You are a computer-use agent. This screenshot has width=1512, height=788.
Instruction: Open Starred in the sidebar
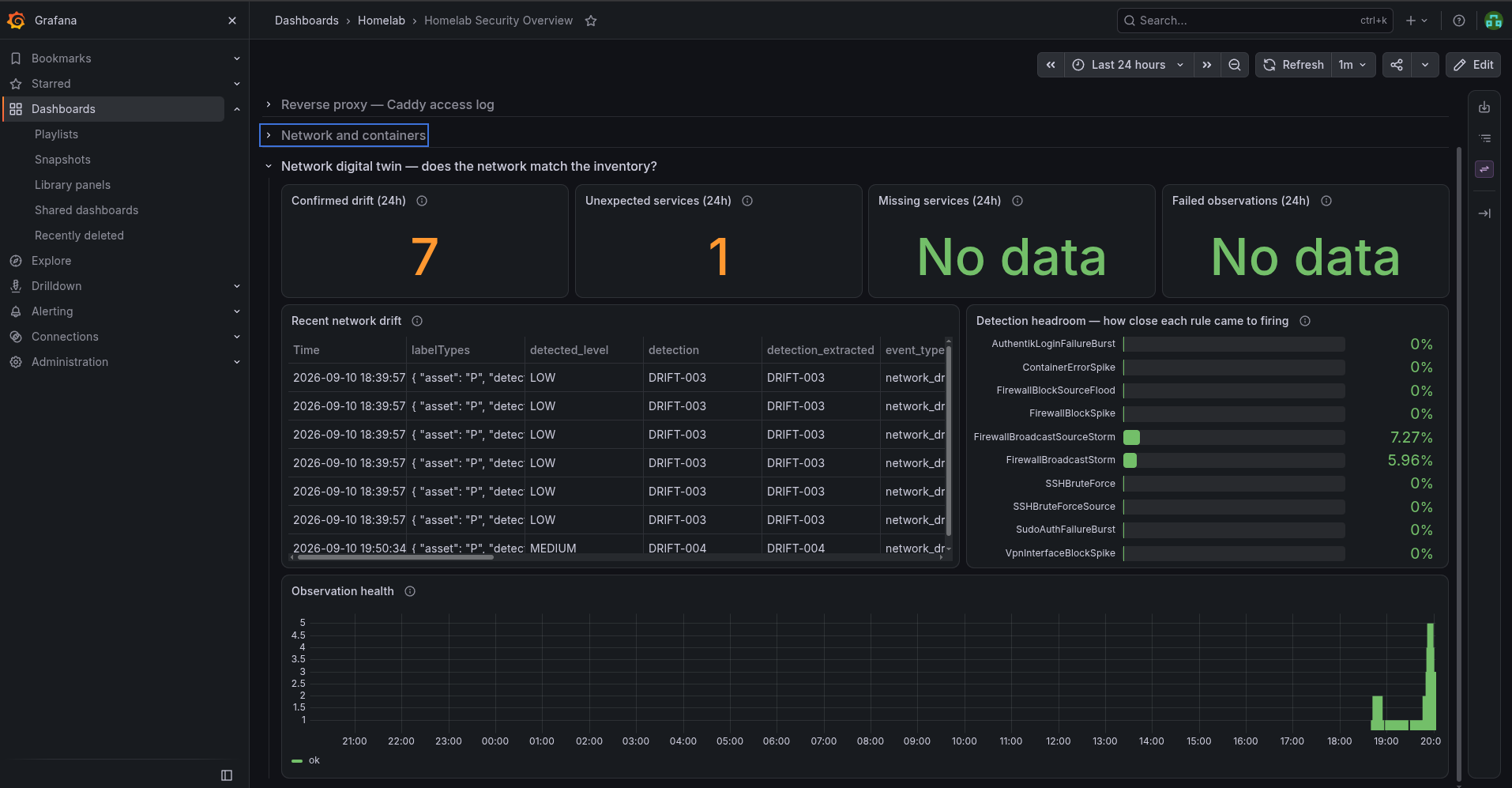[51, 84]
